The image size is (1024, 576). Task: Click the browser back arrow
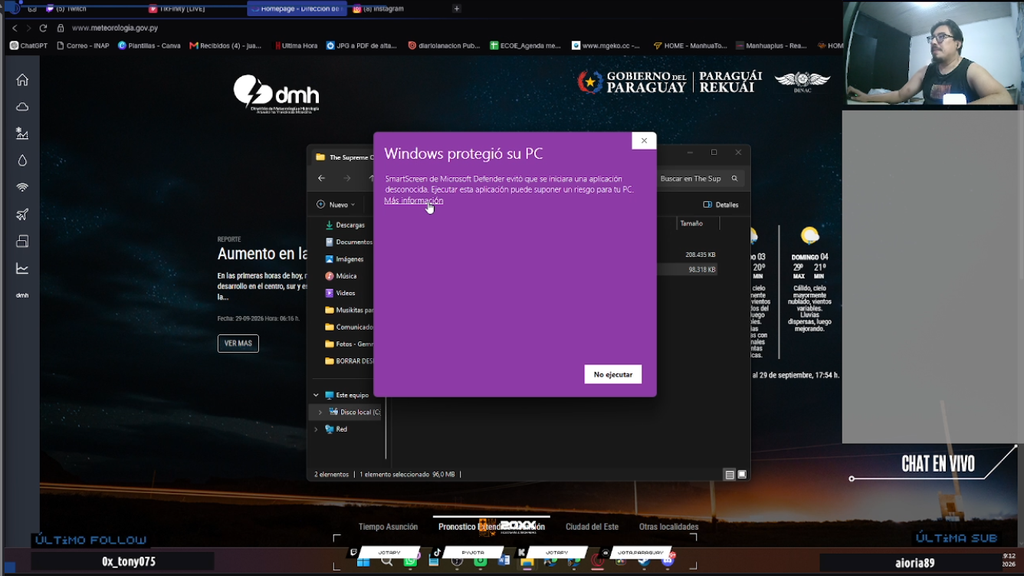pyautogui.click(x=14, y=28)
